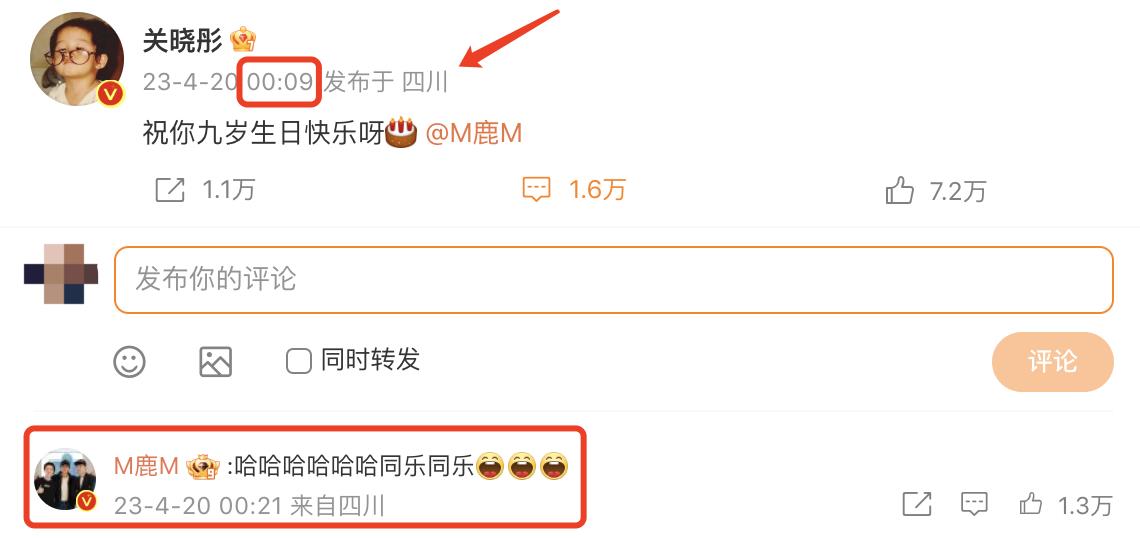Enable the 同时转发 checkbox
Viewport: 1140px width, 538px height.
[298, 361]
